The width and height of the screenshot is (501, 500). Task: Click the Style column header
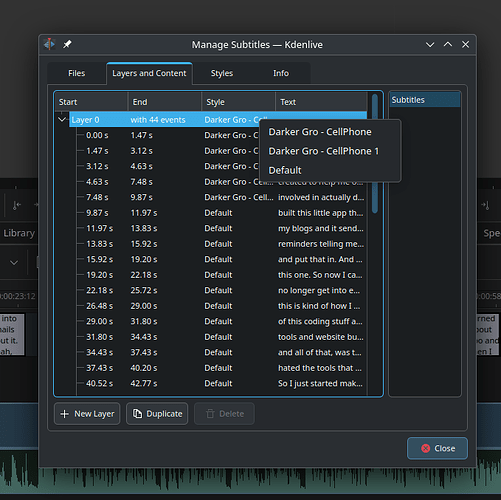(x=238, y=102)
